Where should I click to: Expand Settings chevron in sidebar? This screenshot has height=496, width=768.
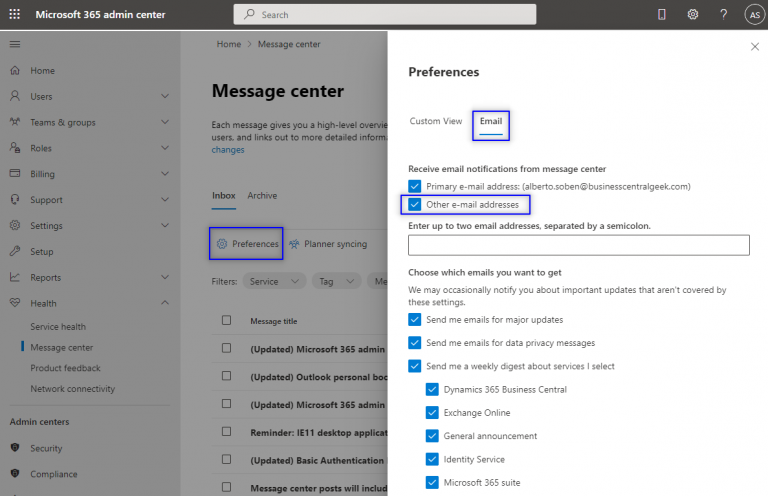click(x=165, y=225)
